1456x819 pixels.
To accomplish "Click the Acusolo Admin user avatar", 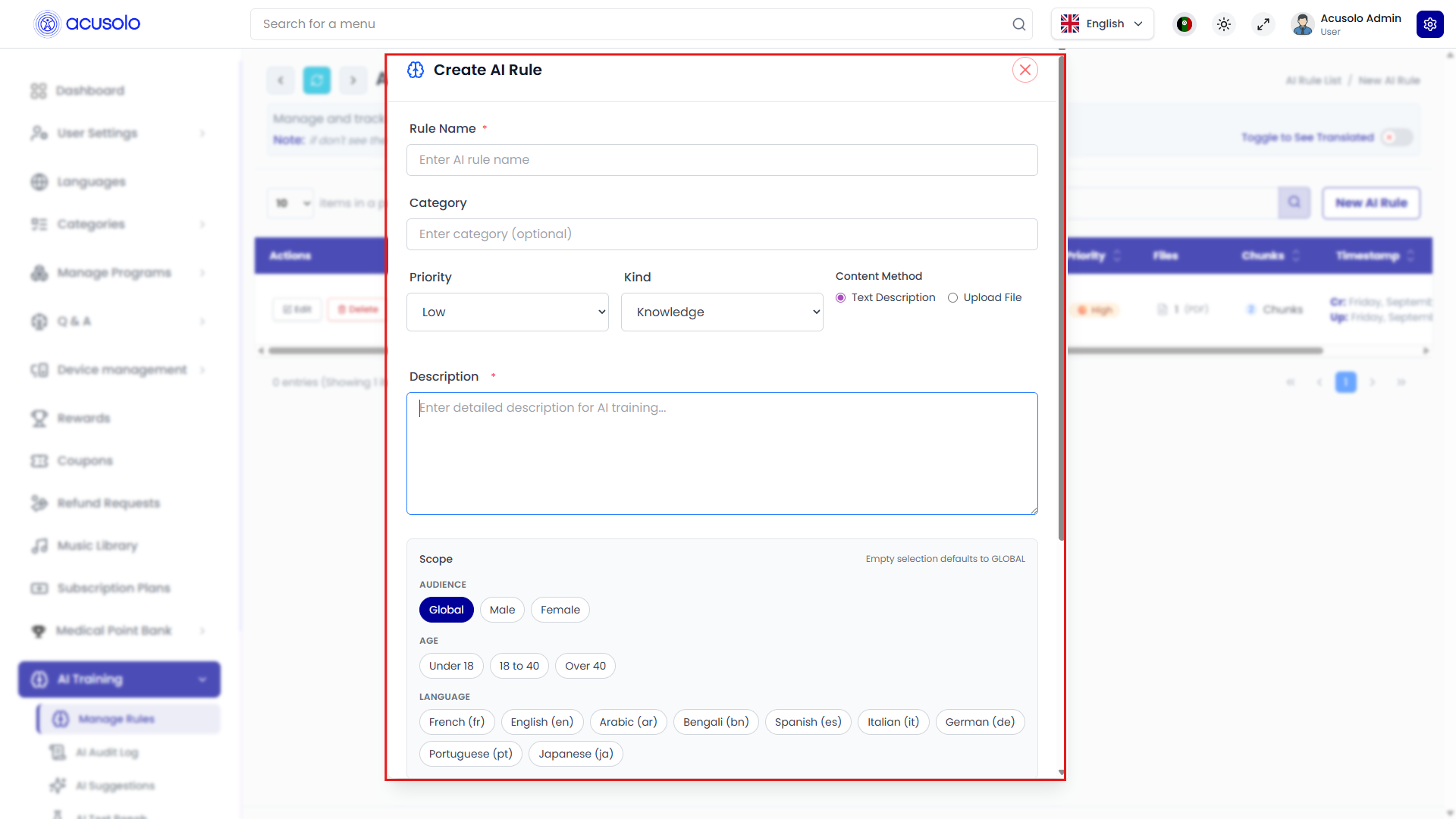I will [1302, 24].
